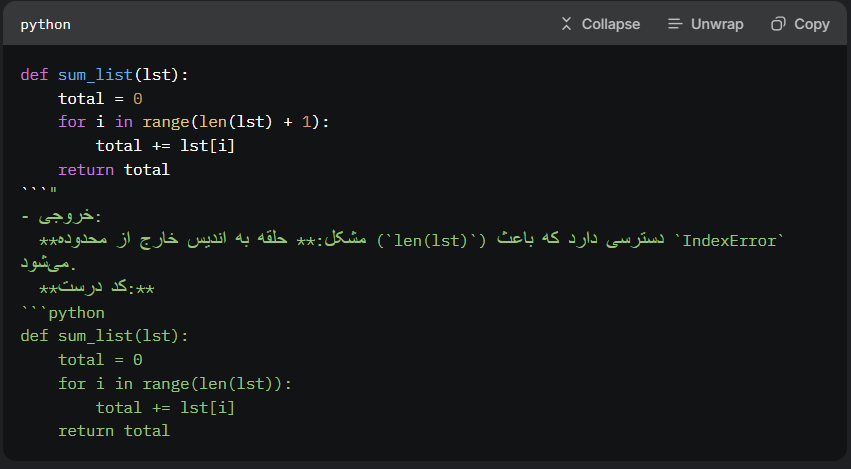
Task: Click the کد درست bold marker line
Action: pos(97,288)
